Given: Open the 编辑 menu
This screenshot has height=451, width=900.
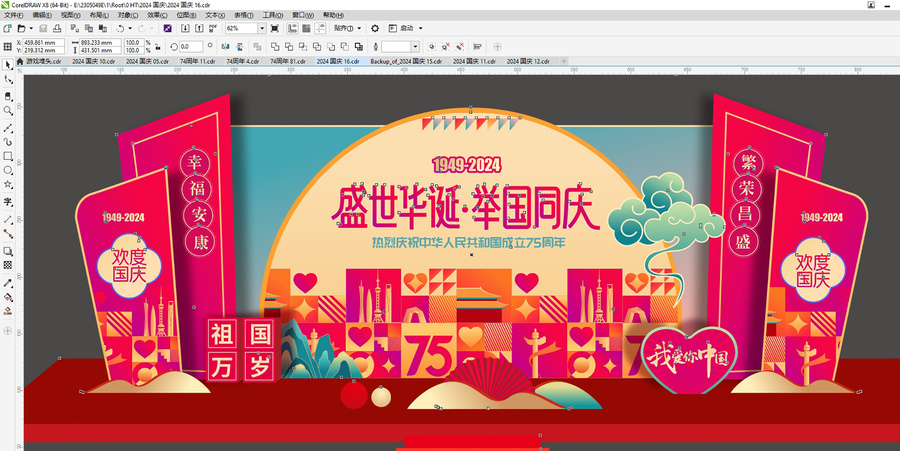Looking at the screenshot, I should click(42, 15).
